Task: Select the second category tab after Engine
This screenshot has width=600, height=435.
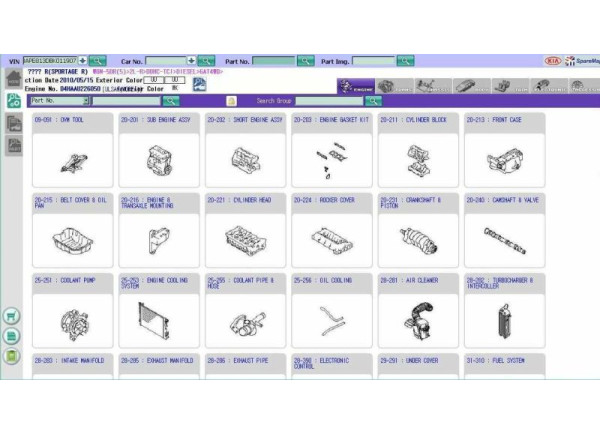Action: pyautogui.click(x=432, y=87)
